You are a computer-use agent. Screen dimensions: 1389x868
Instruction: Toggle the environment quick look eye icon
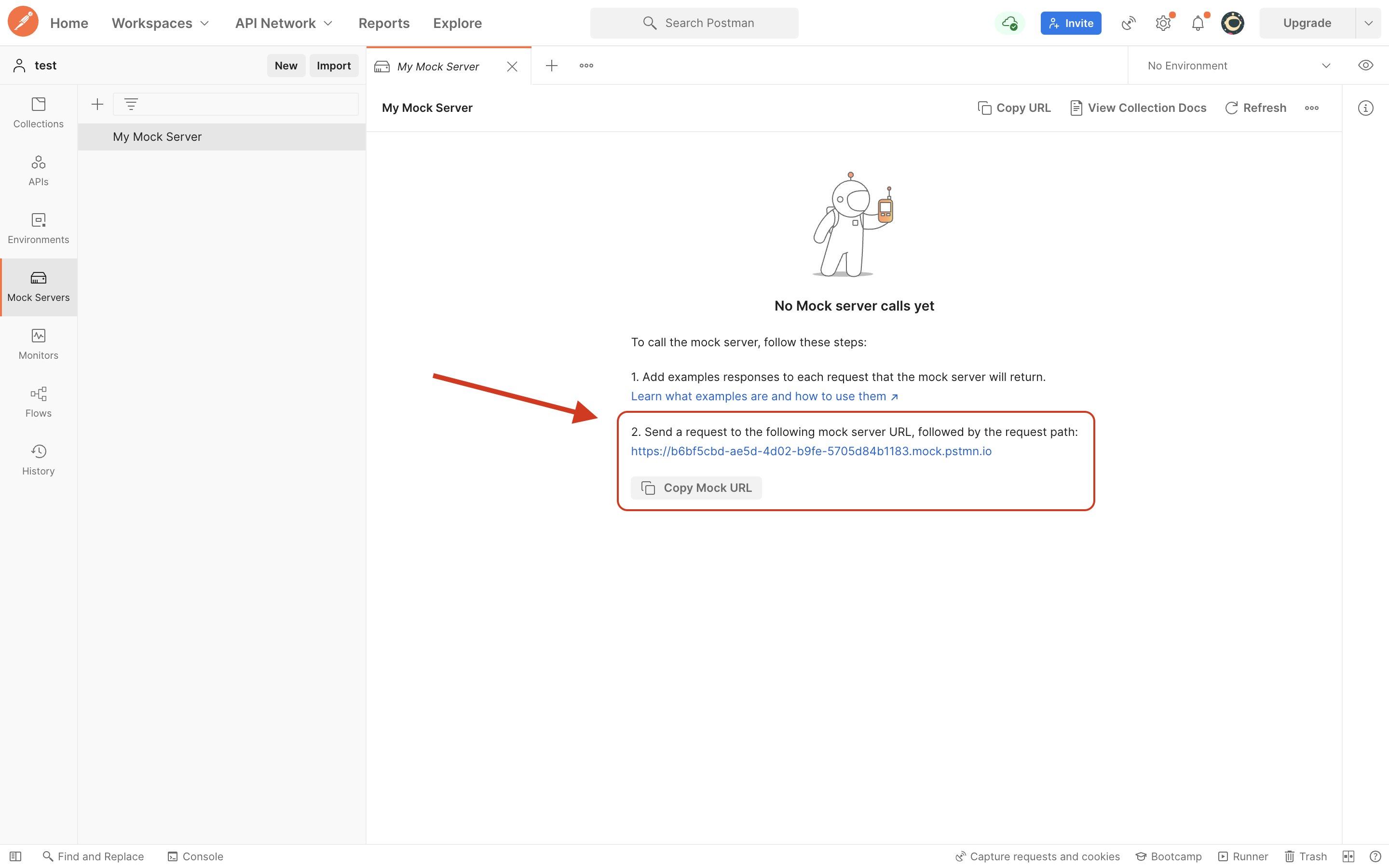coord(1365,66)
